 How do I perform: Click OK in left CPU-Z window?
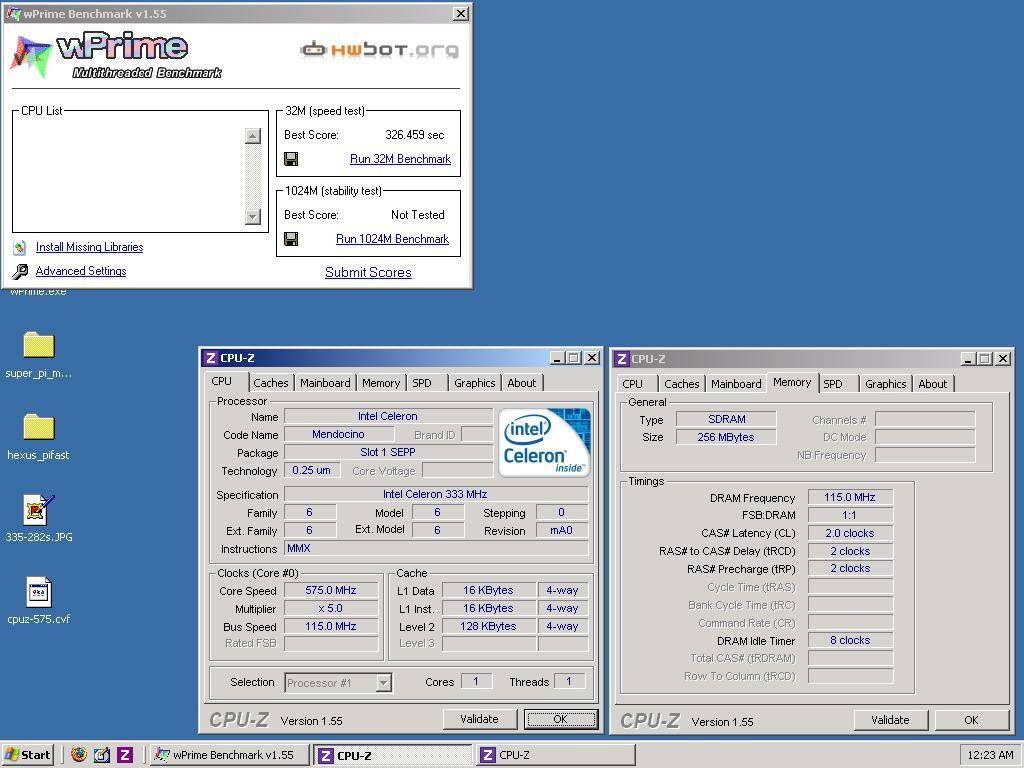point(560,719)
